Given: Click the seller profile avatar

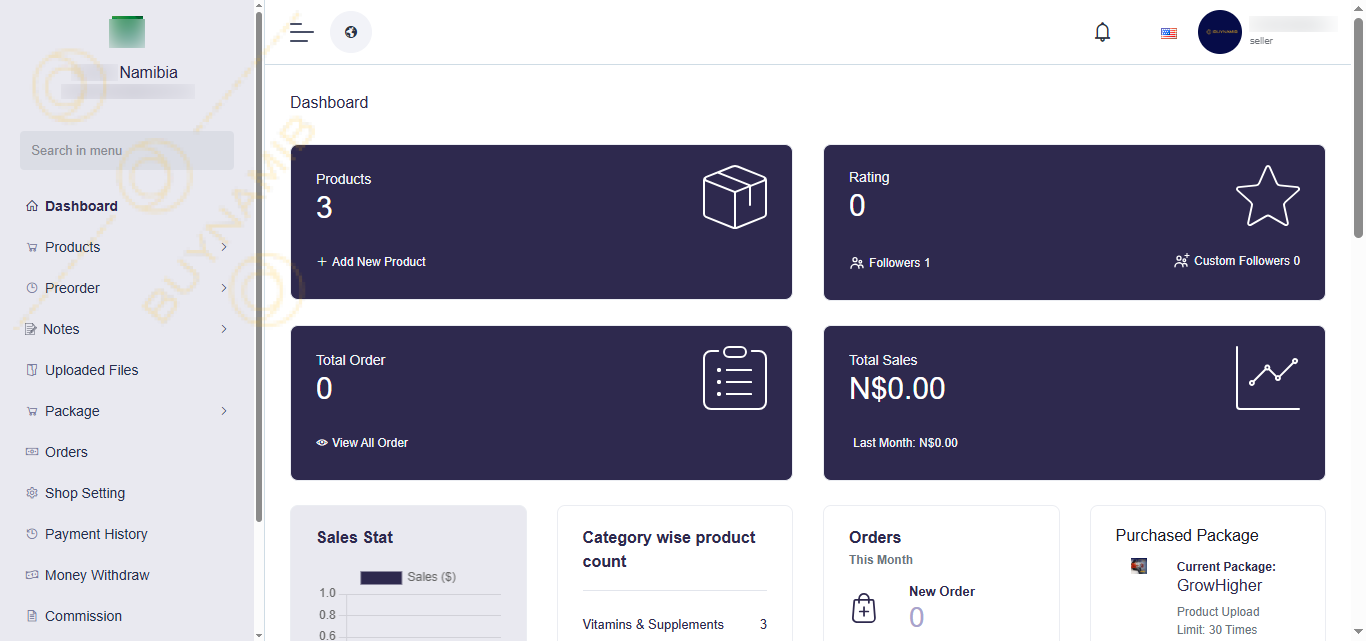Looking at the screenshot, I should click(1219, 32).
